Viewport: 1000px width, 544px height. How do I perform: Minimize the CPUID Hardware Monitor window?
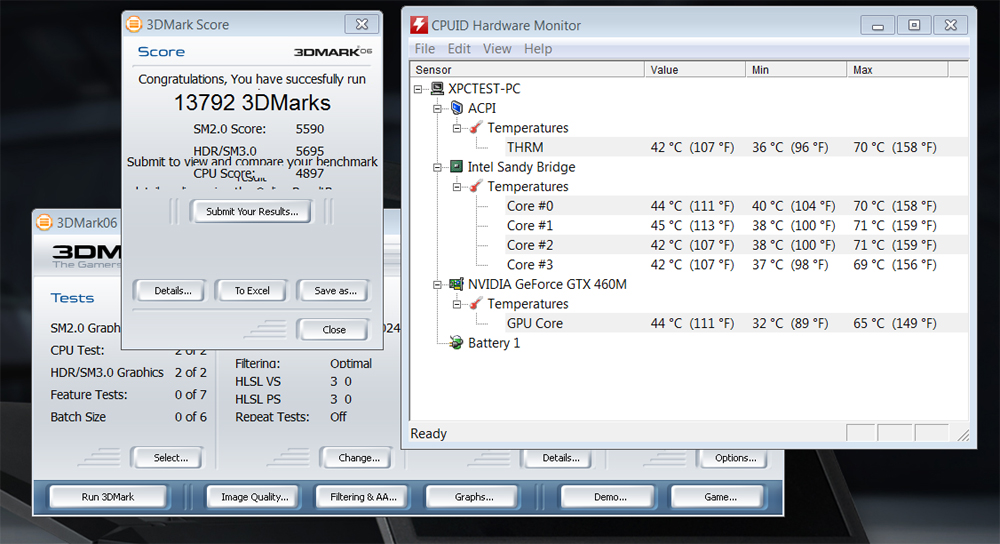878,26
